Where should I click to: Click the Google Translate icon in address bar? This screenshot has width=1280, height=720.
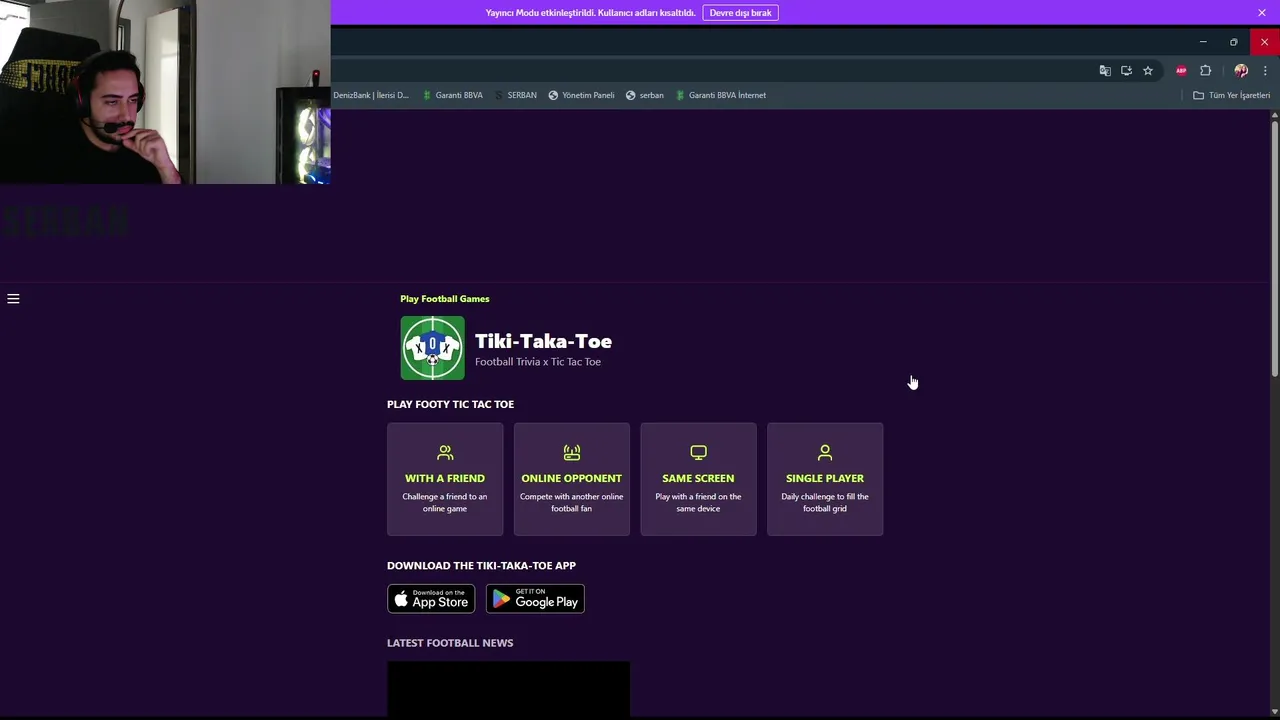tap(1105, 71)
